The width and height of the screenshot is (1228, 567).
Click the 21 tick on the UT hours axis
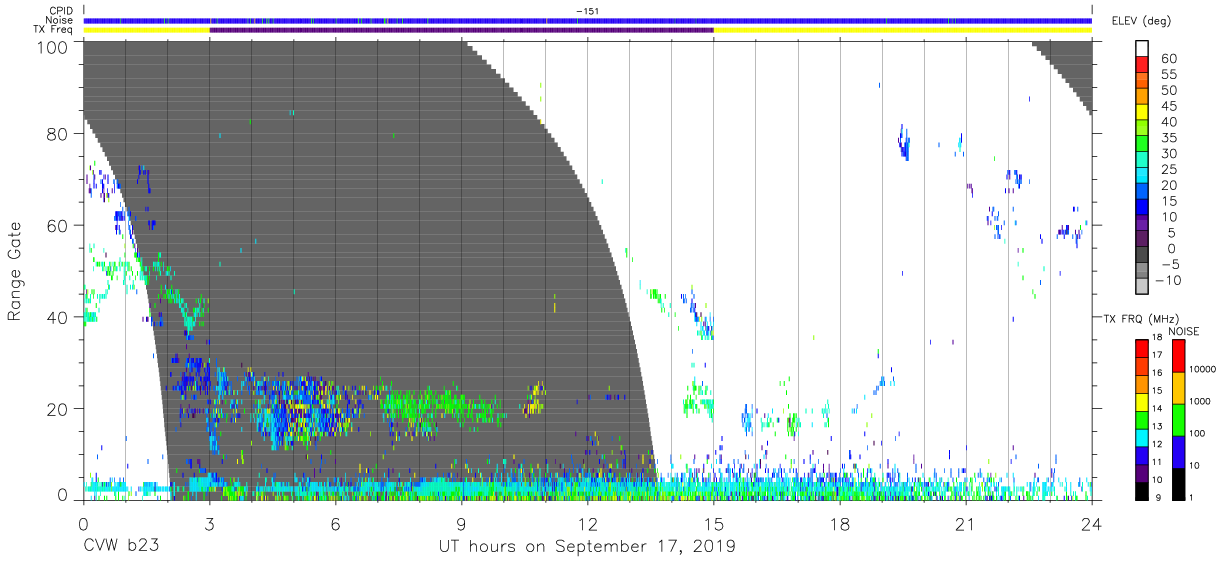pyautogui.click(x=965, y=523)
